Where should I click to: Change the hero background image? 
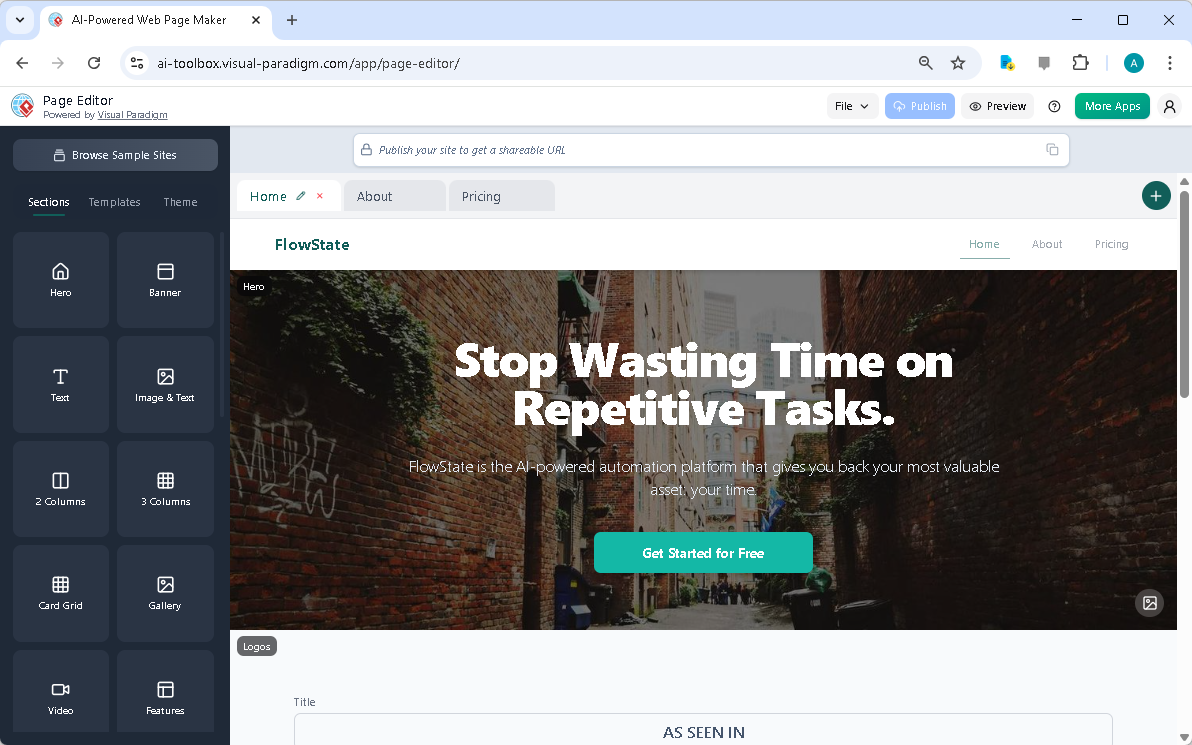point(1149,603)
